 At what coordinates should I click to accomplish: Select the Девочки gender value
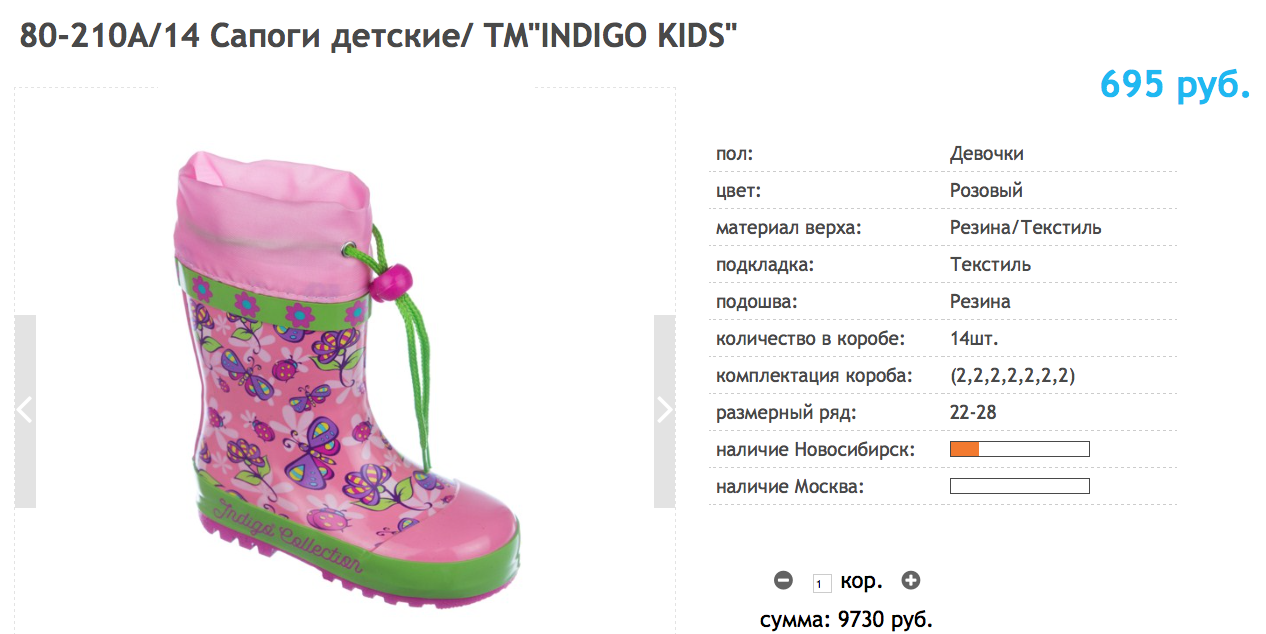(x=986, y=154)
